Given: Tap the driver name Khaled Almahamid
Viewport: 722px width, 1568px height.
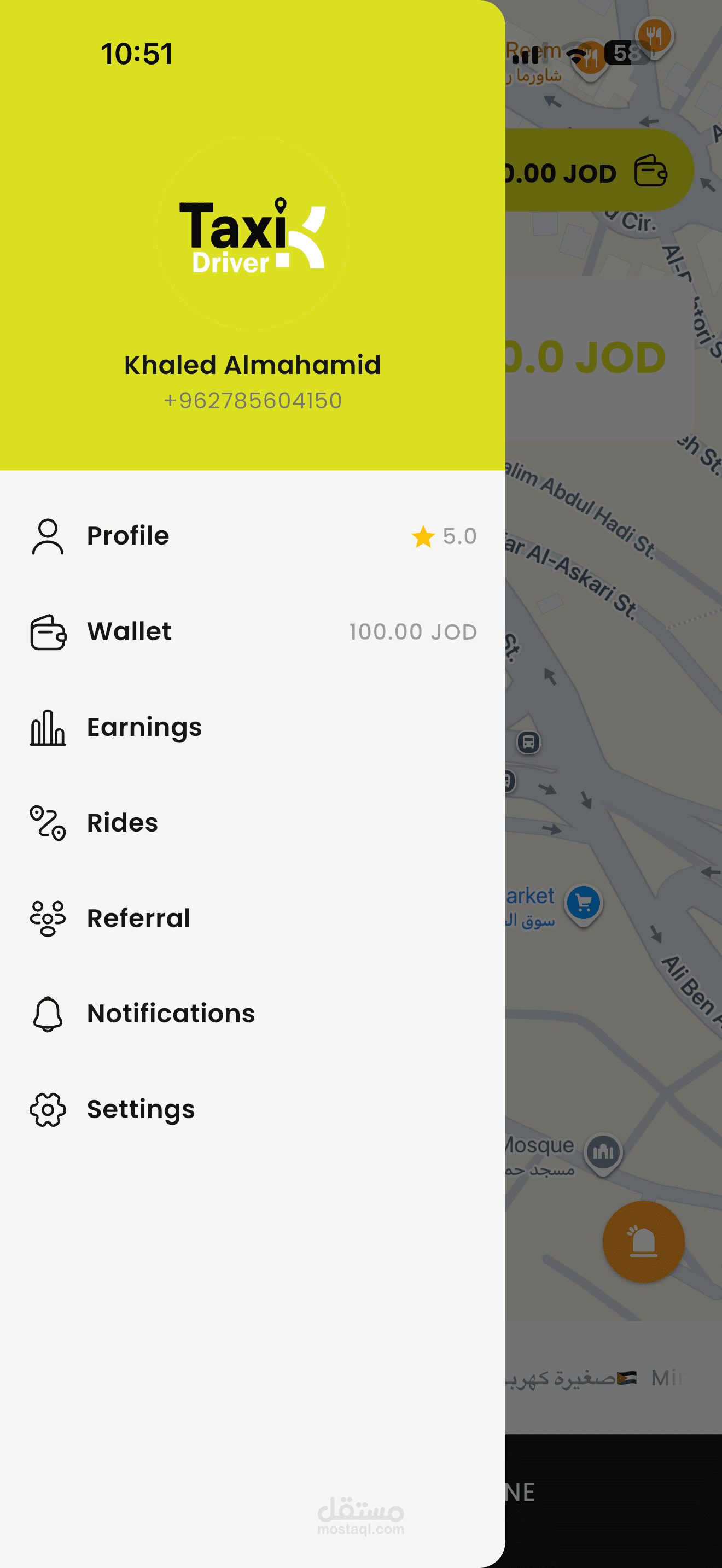Looking at the screenshot, I should pyautogui.click(x=253, y=365).
